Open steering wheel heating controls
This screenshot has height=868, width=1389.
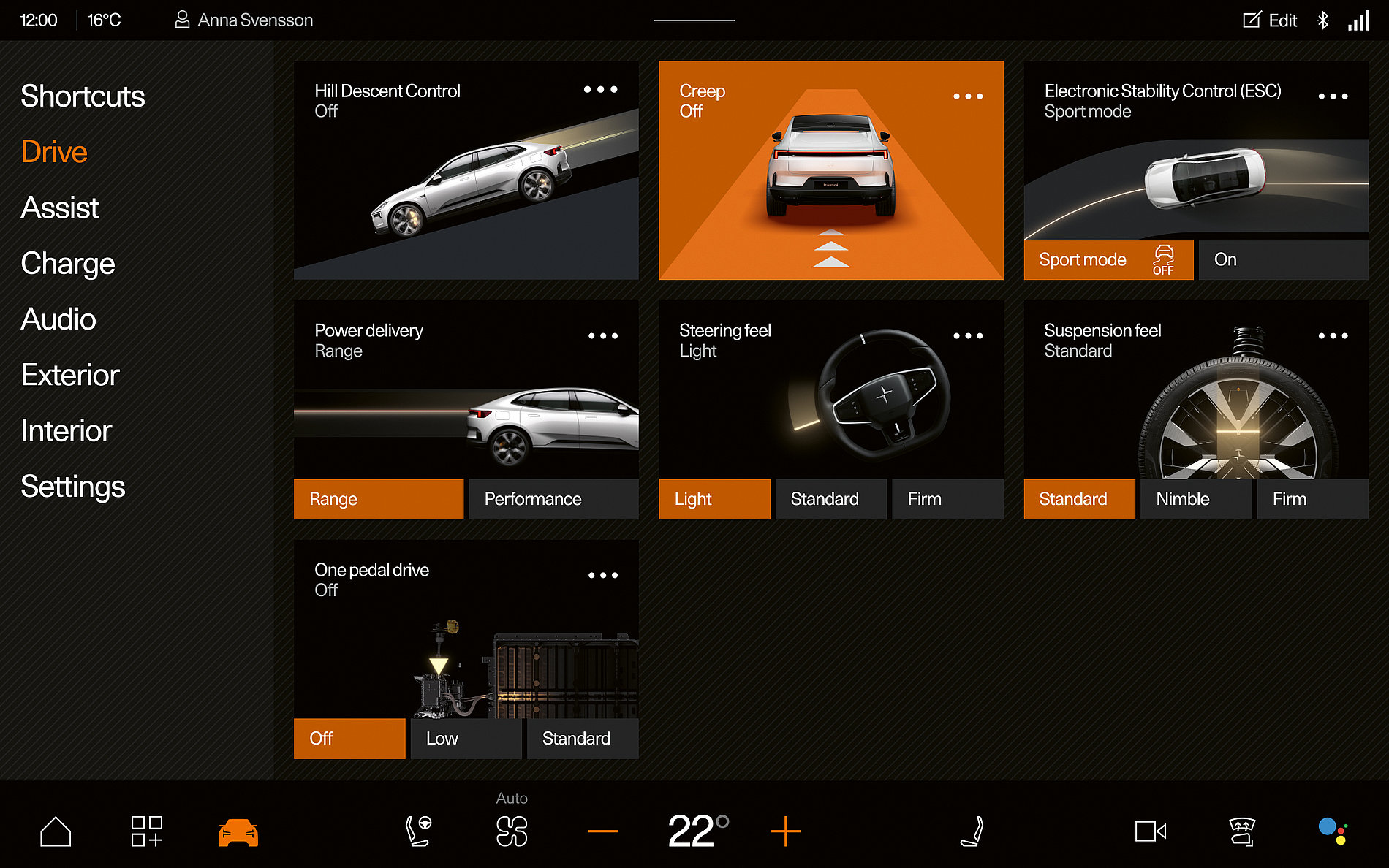420,831
